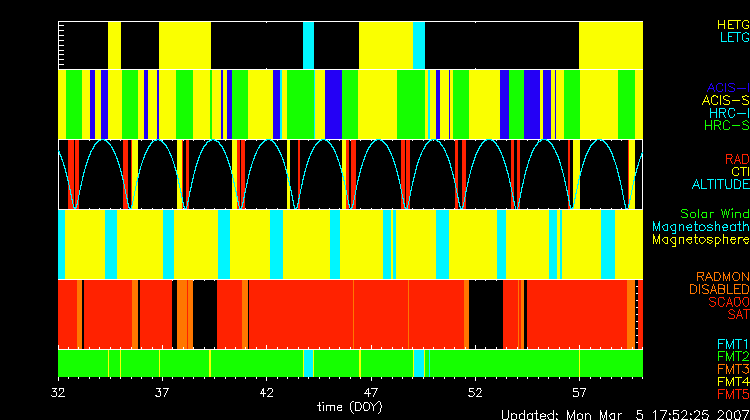
Task: Select the 42 tick on the time axis
Action: pos(267,392)
